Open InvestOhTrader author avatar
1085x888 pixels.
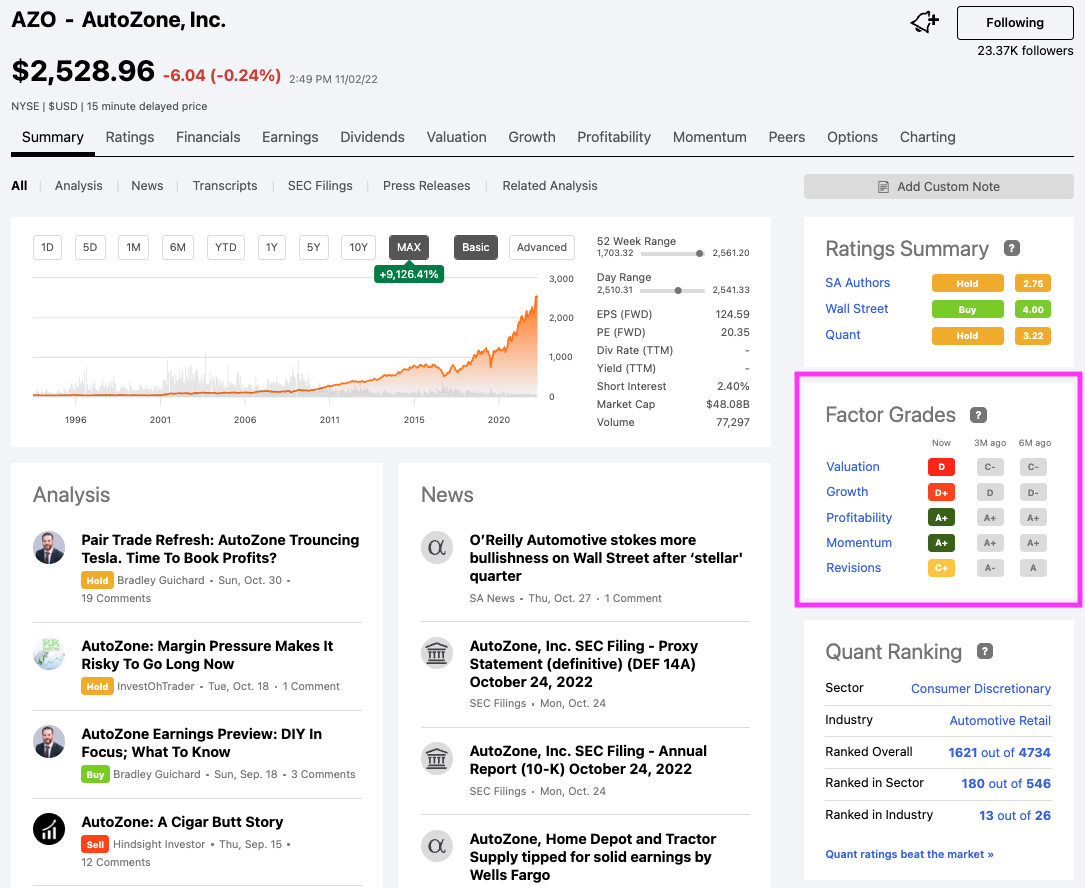pyautogui.click(x=49, y=653)
